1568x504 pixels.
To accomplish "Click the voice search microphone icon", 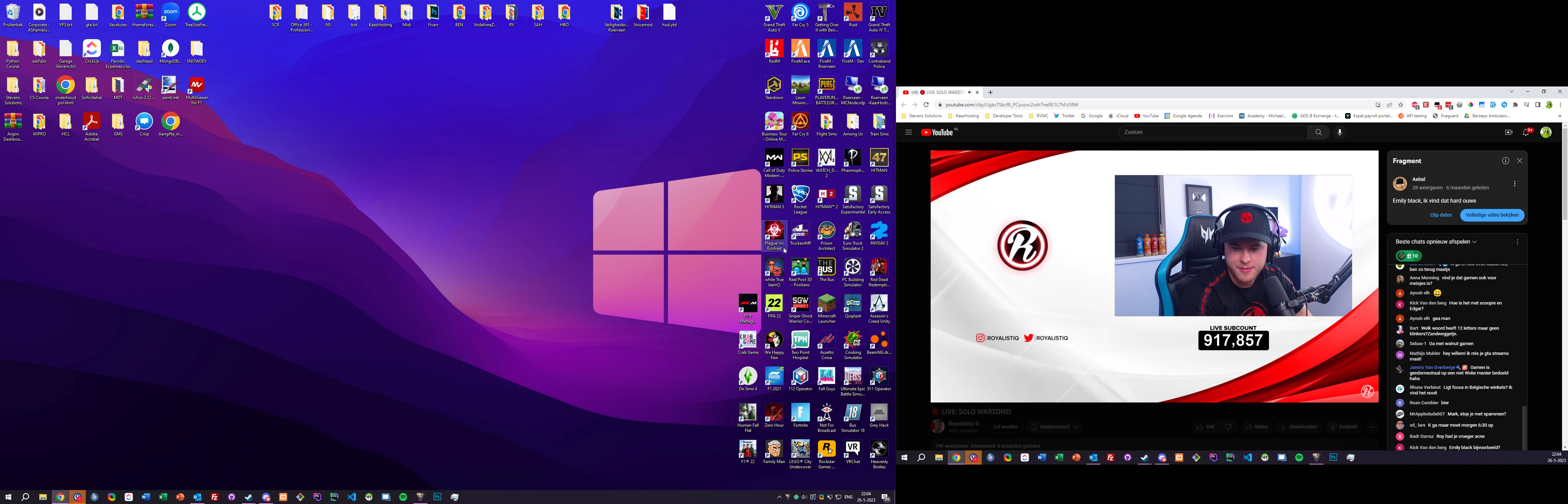I will [x=1340, y=132].
